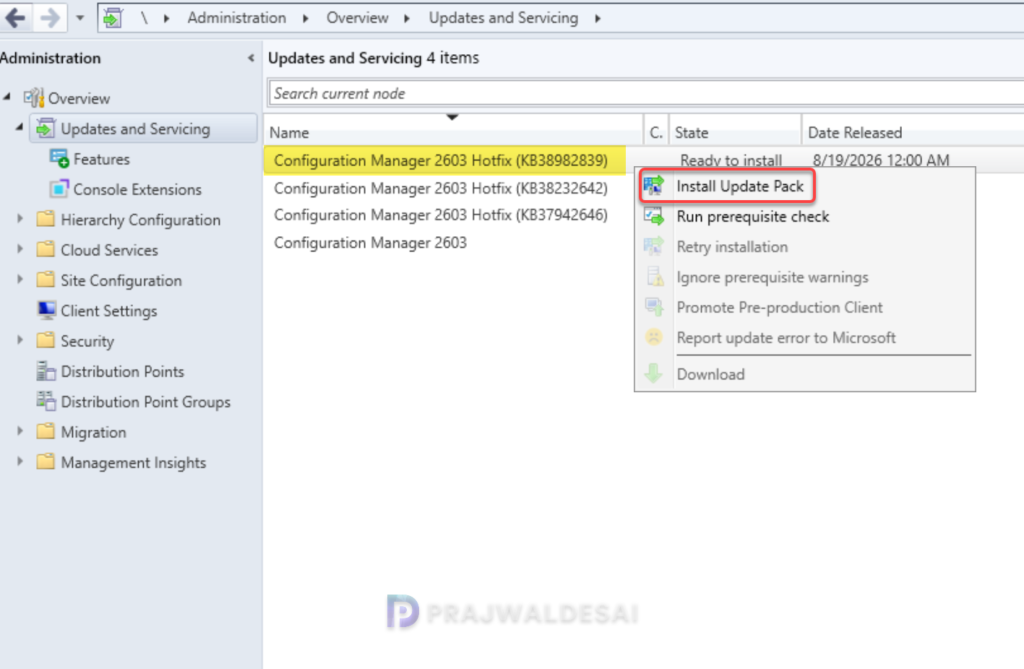Select Client Settings in the tree
Viewport: 1024px width, 669px height.
pyautogui.click(x=109, y=311)
